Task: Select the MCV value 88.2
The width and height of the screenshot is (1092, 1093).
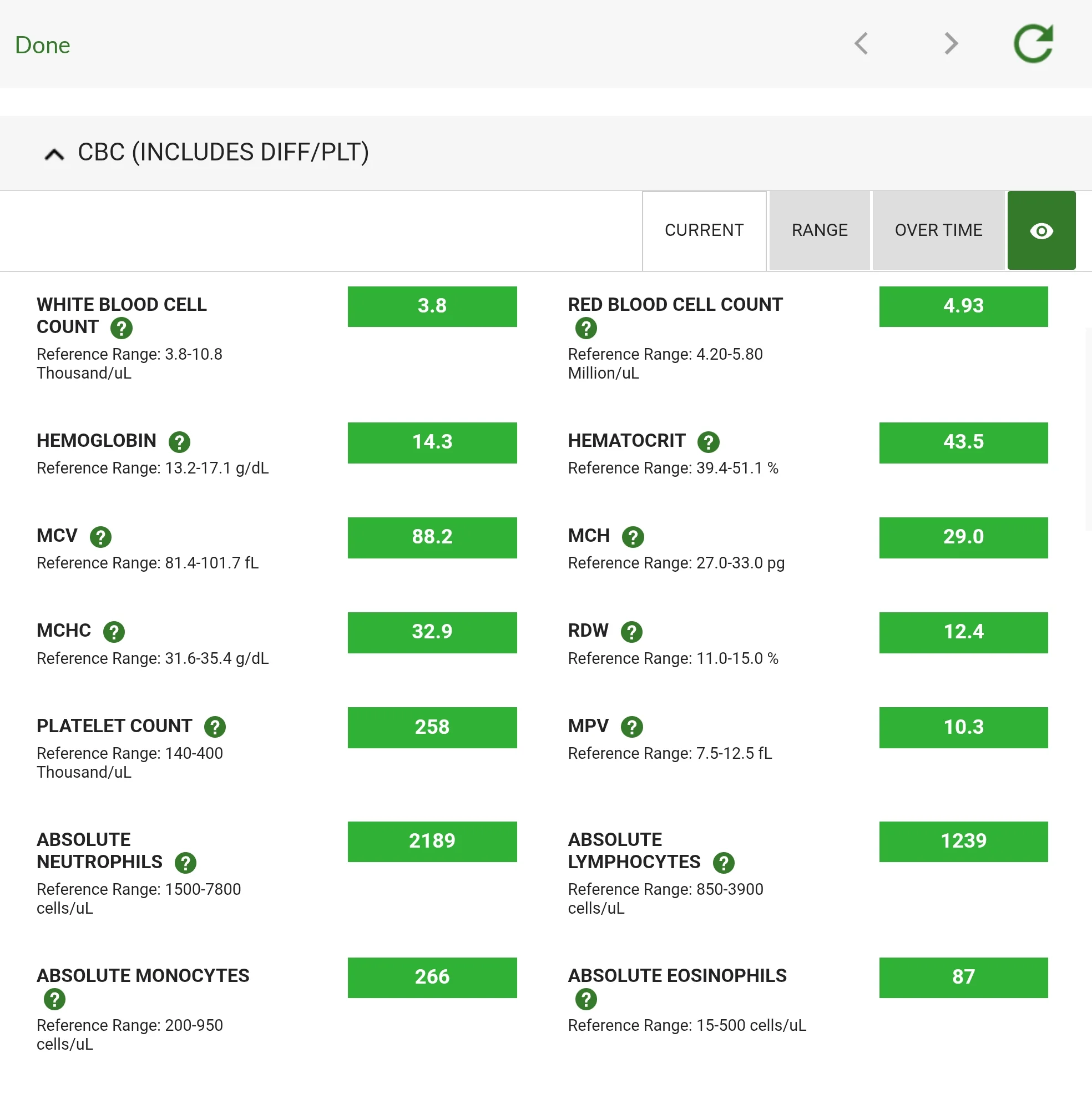Action: click(432, 537)
